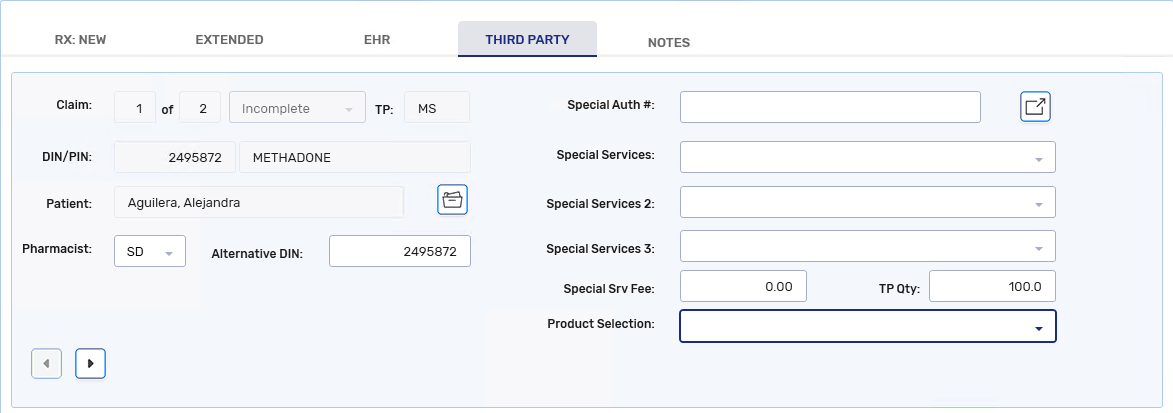This screenshot has height=413, width=1173.
Task: Open the EXTENDED tab
Action: point(229,40)
